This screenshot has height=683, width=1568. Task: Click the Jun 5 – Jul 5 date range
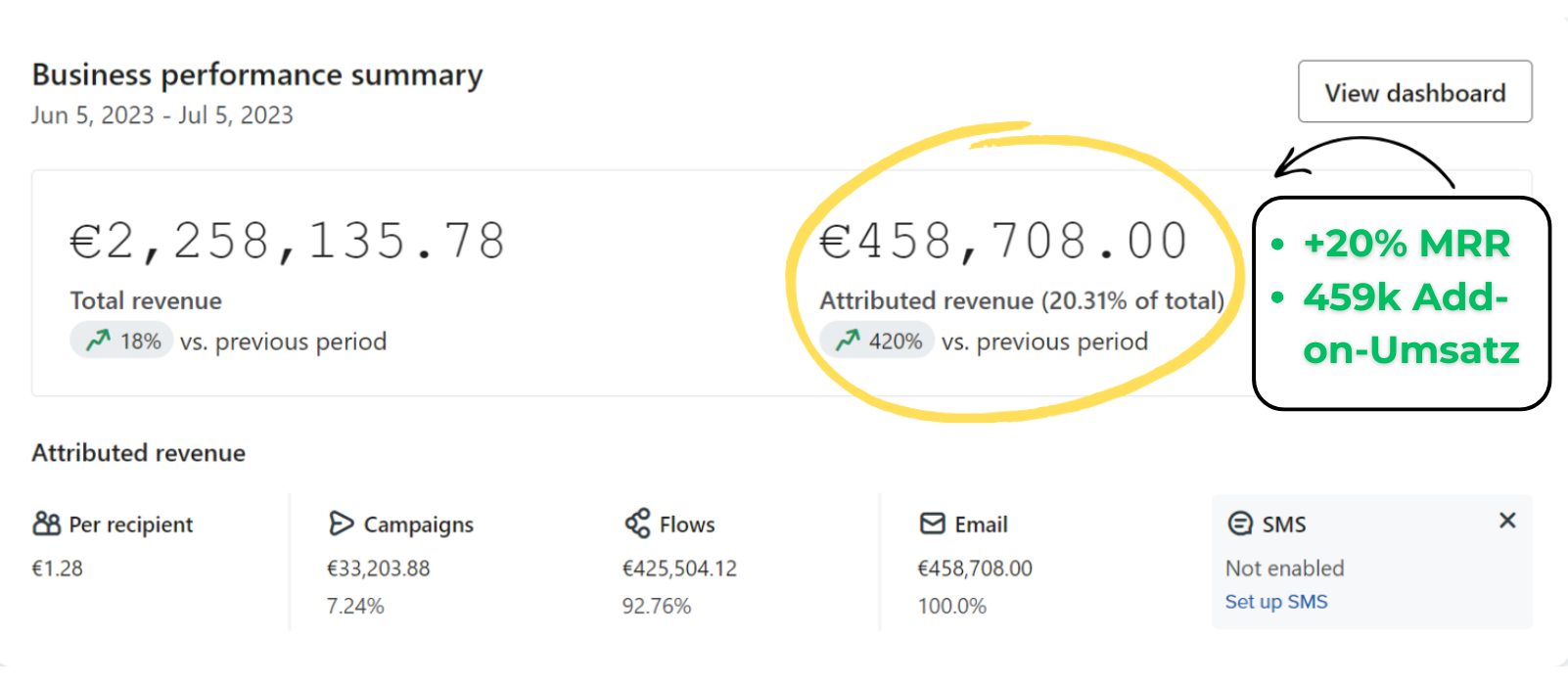162,115
